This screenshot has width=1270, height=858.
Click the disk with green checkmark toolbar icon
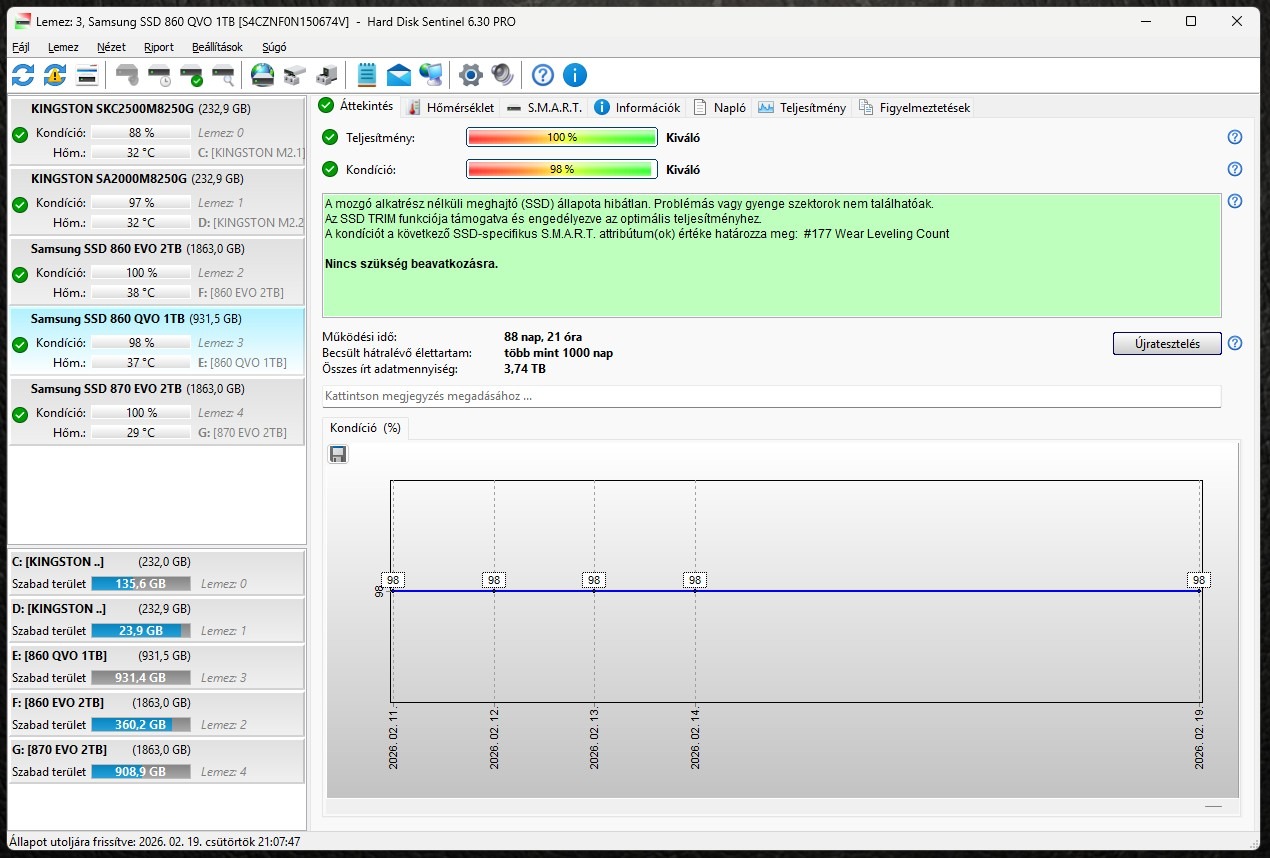[x=191, y=75]
